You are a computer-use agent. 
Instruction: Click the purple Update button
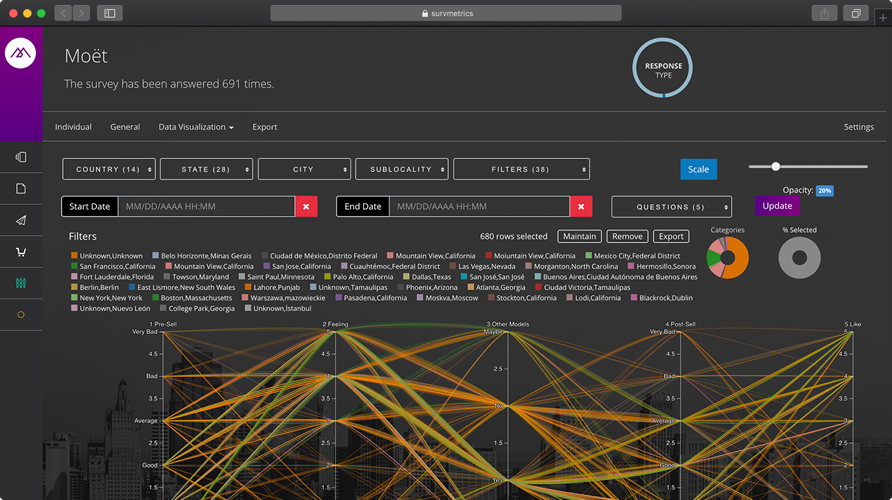click(777, 206)
